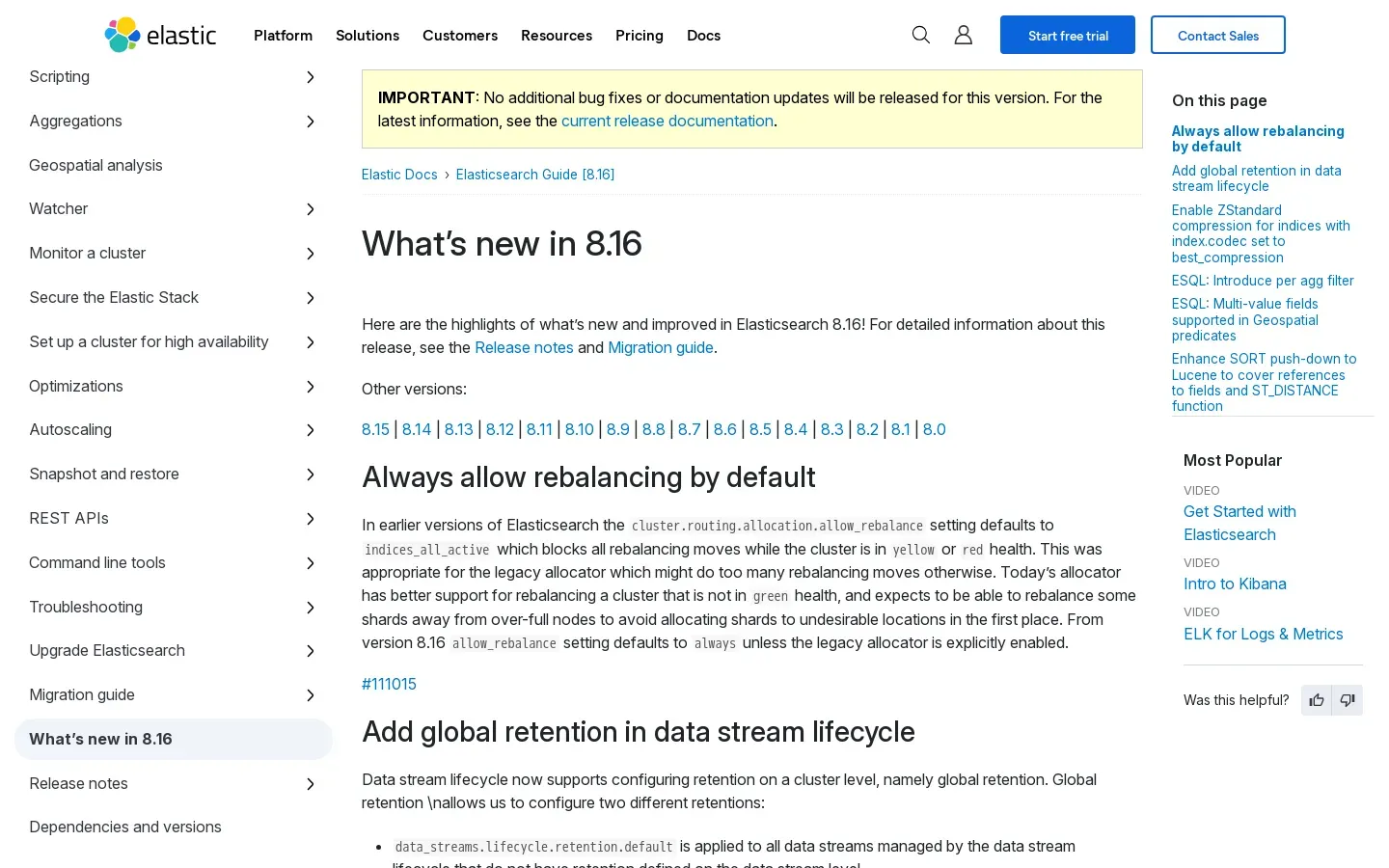The height and width of the screenshot is (868, 1389).
Task: Expand the Aggregations sidebar section
Action: (311, 122)
